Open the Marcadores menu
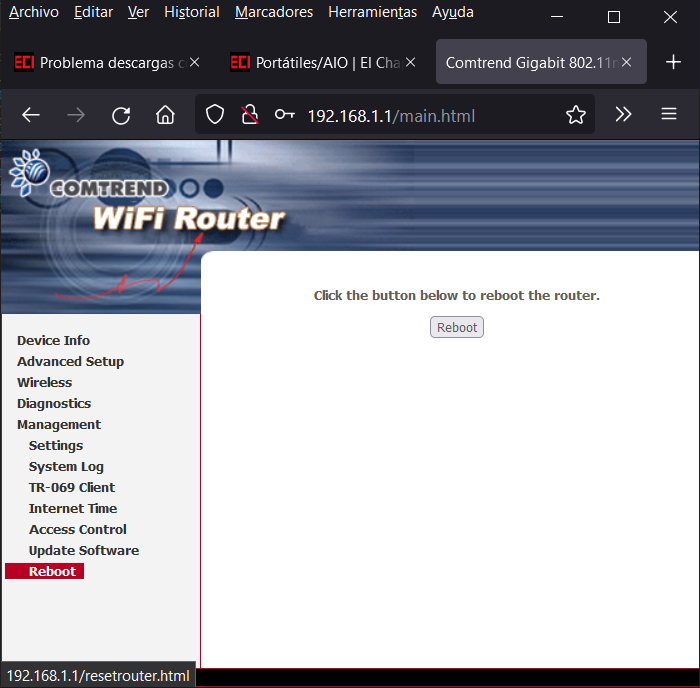 pos(274,12)
